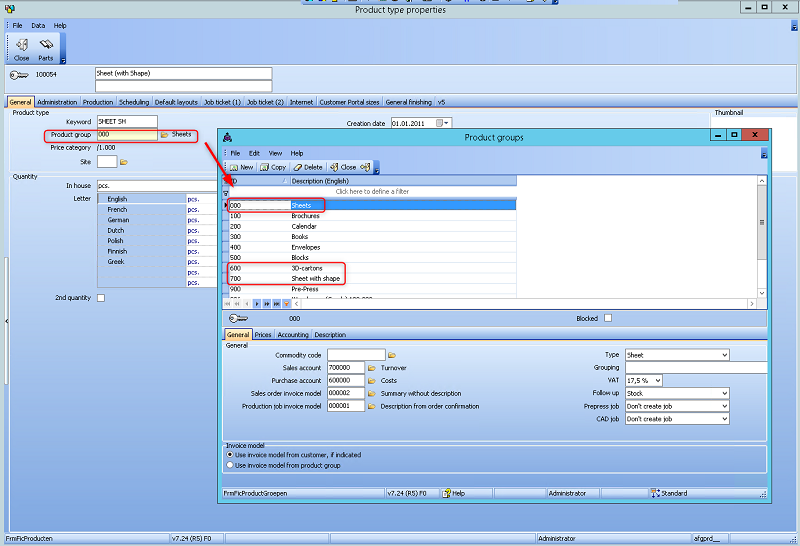Switch to the Production tab
Image resolution: width=800 pixels, height=546 pixels.
coord(98,102)
